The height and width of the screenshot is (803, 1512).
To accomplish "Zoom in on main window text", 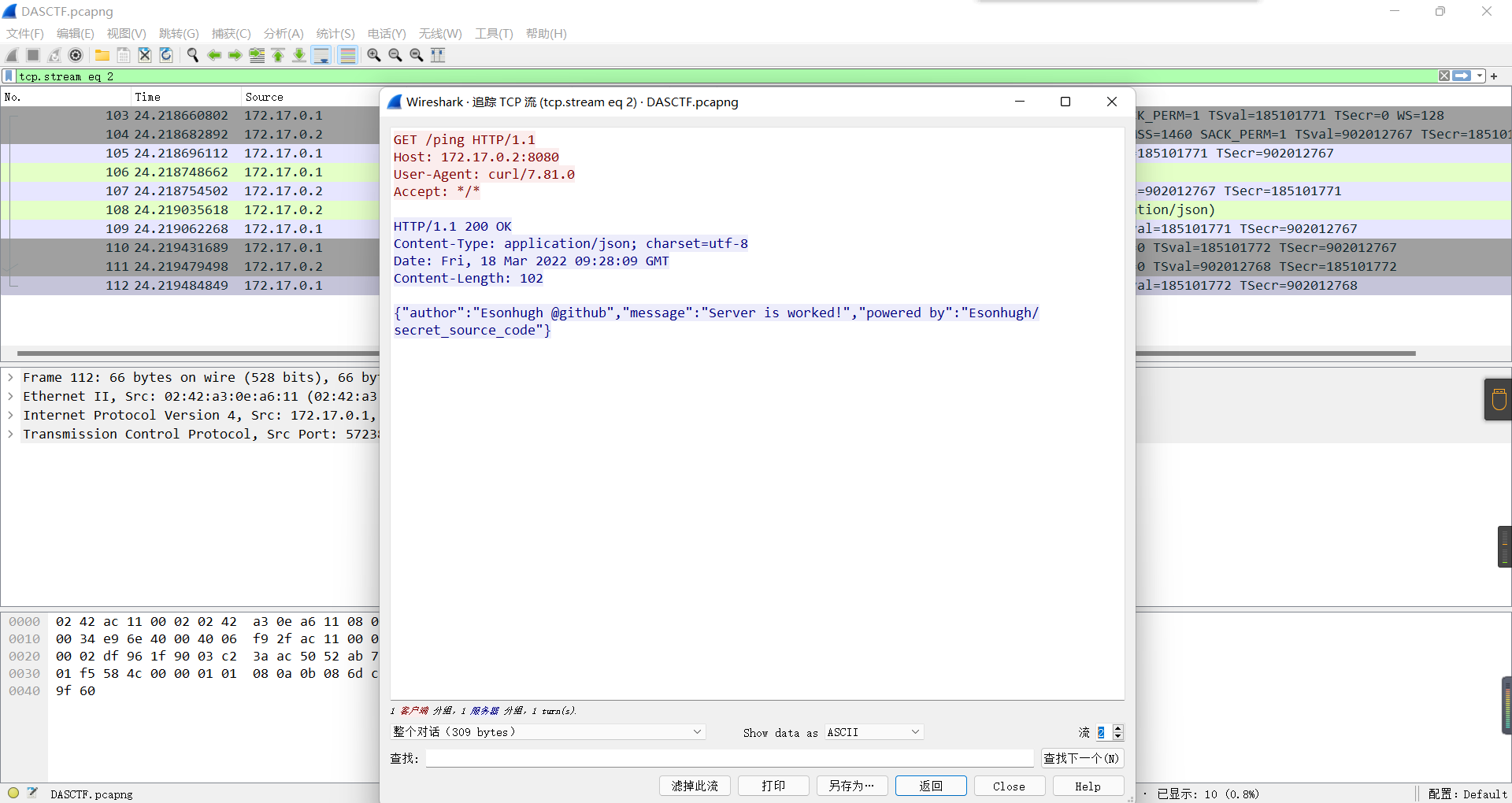I will click(374, 55).
